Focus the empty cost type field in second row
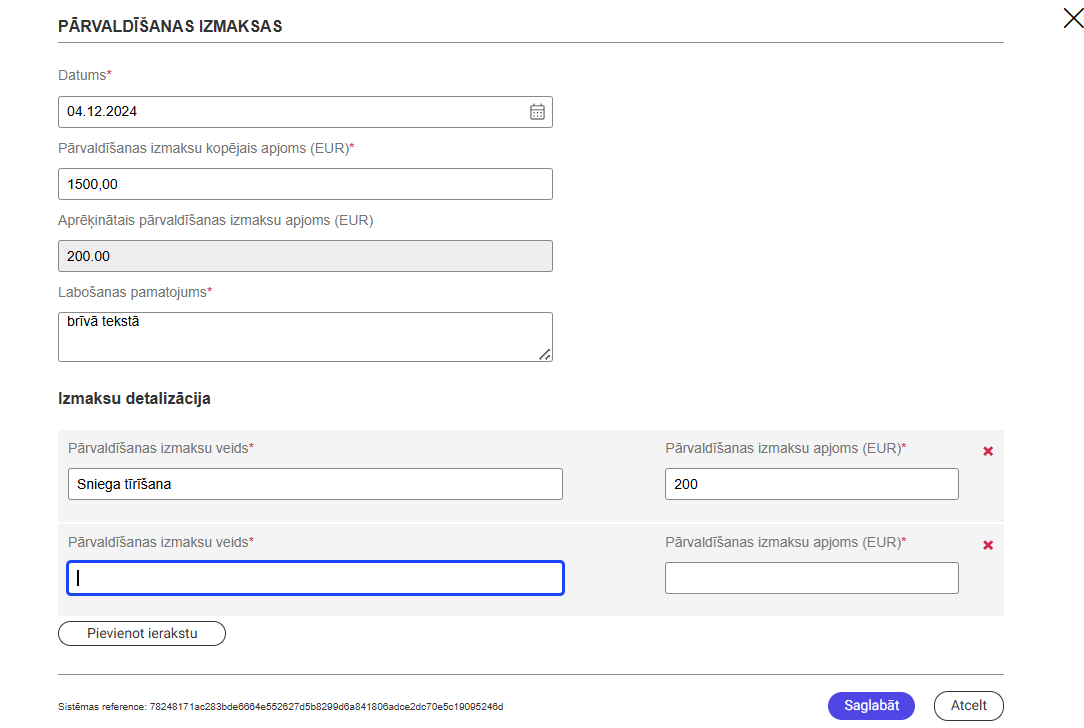 pyautogui.click(x=315, y=578)
